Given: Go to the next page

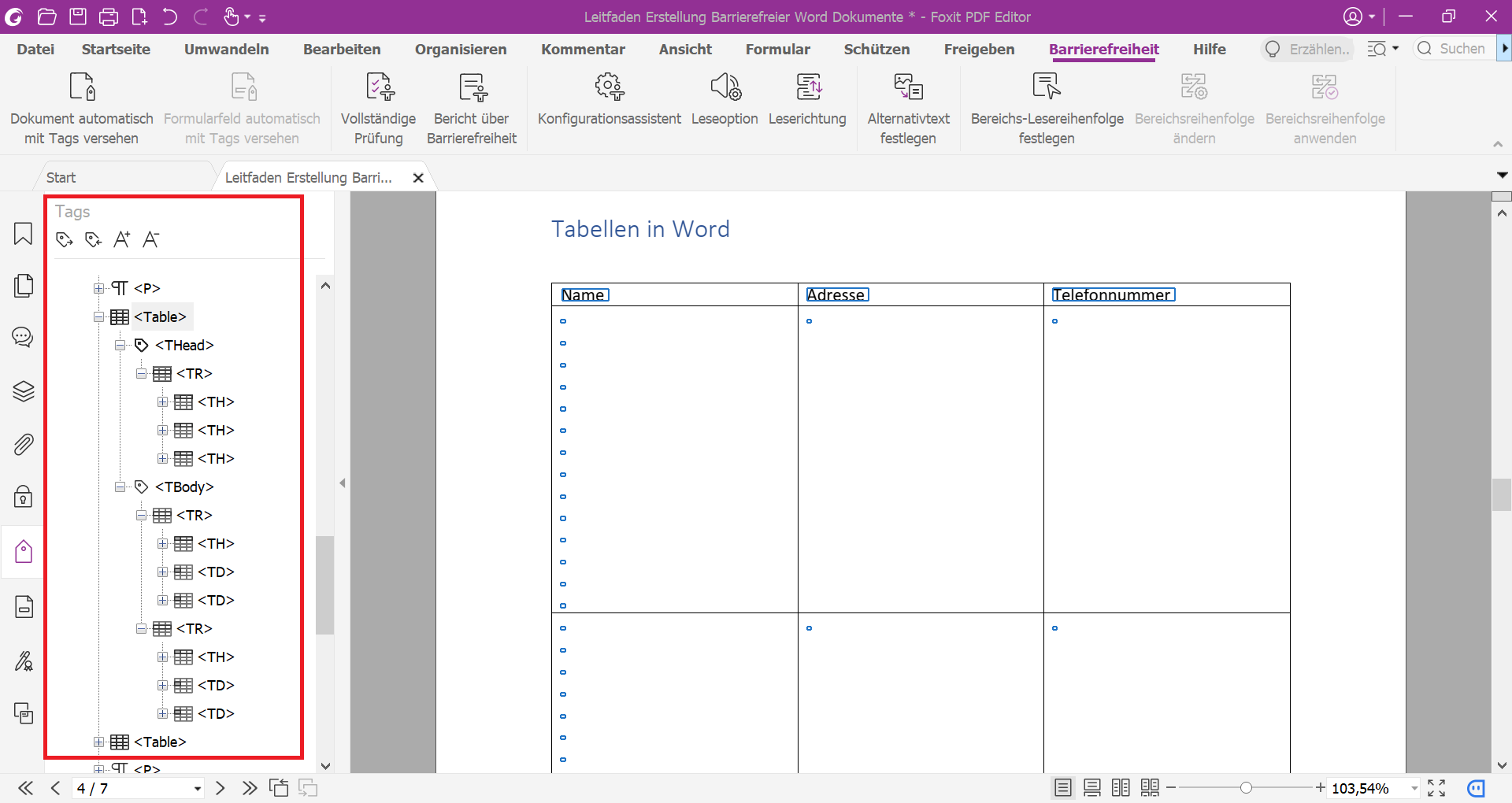Looking at the screenshot, I should coord(220,788).
